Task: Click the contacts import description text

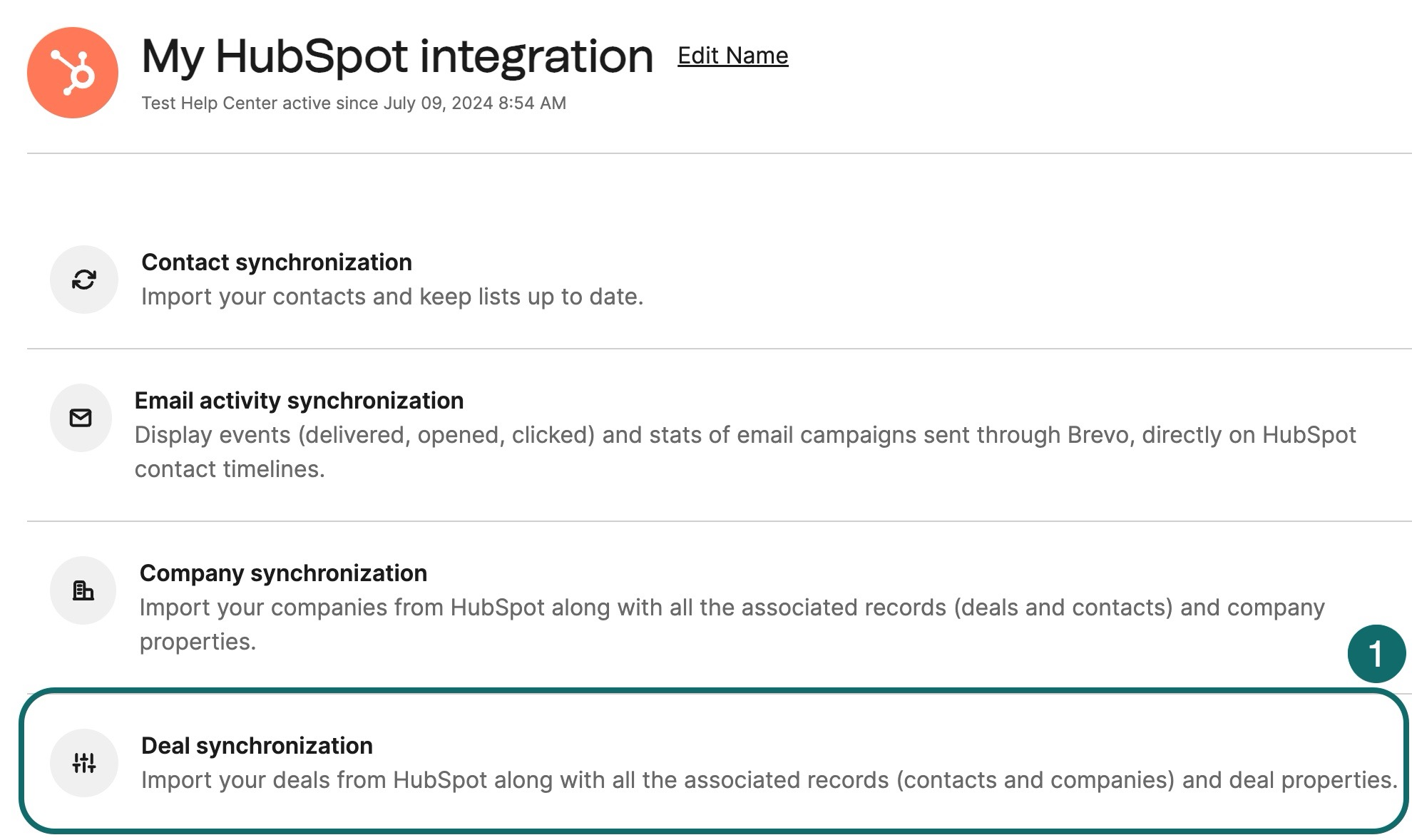Action: tap(392, 295)
